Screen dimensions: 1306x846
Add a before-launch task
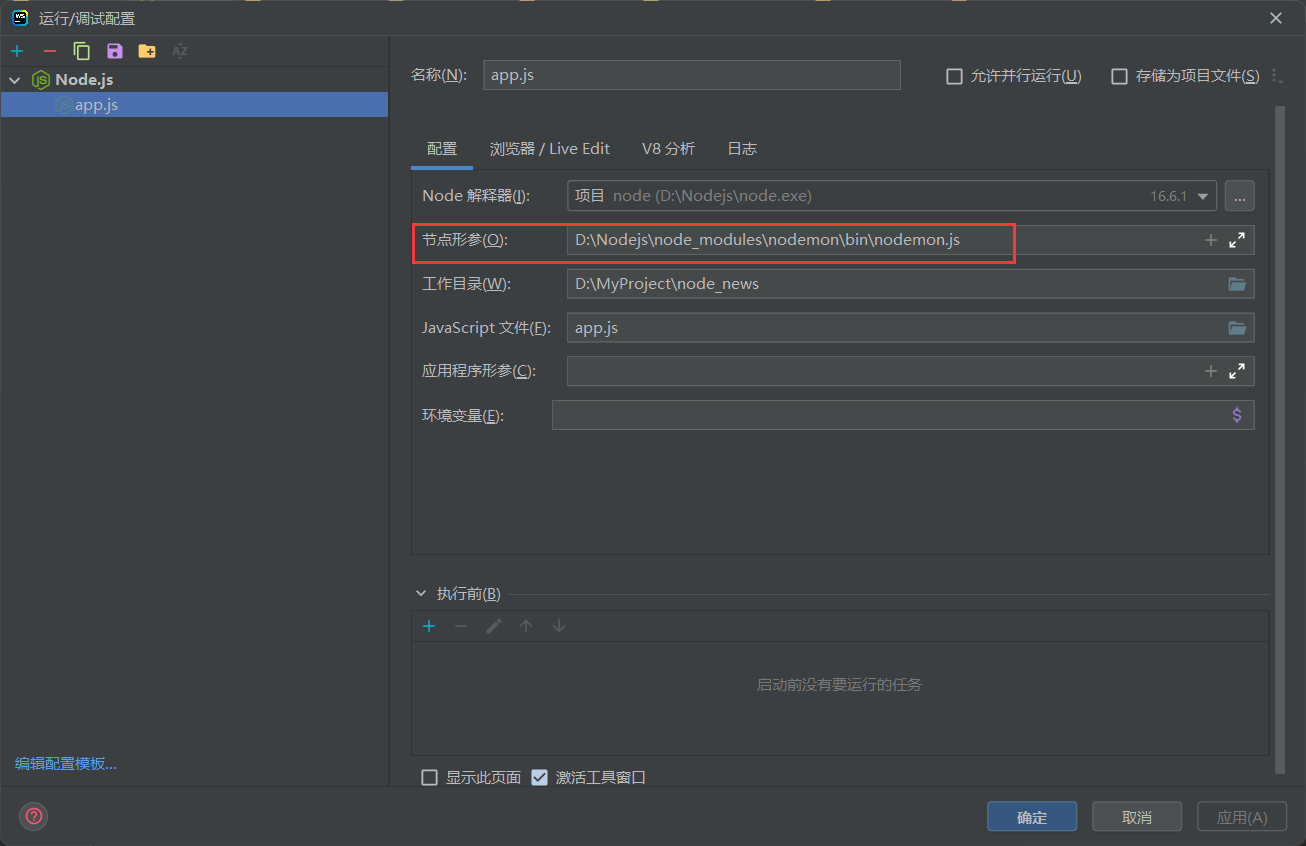click(429, 626)
